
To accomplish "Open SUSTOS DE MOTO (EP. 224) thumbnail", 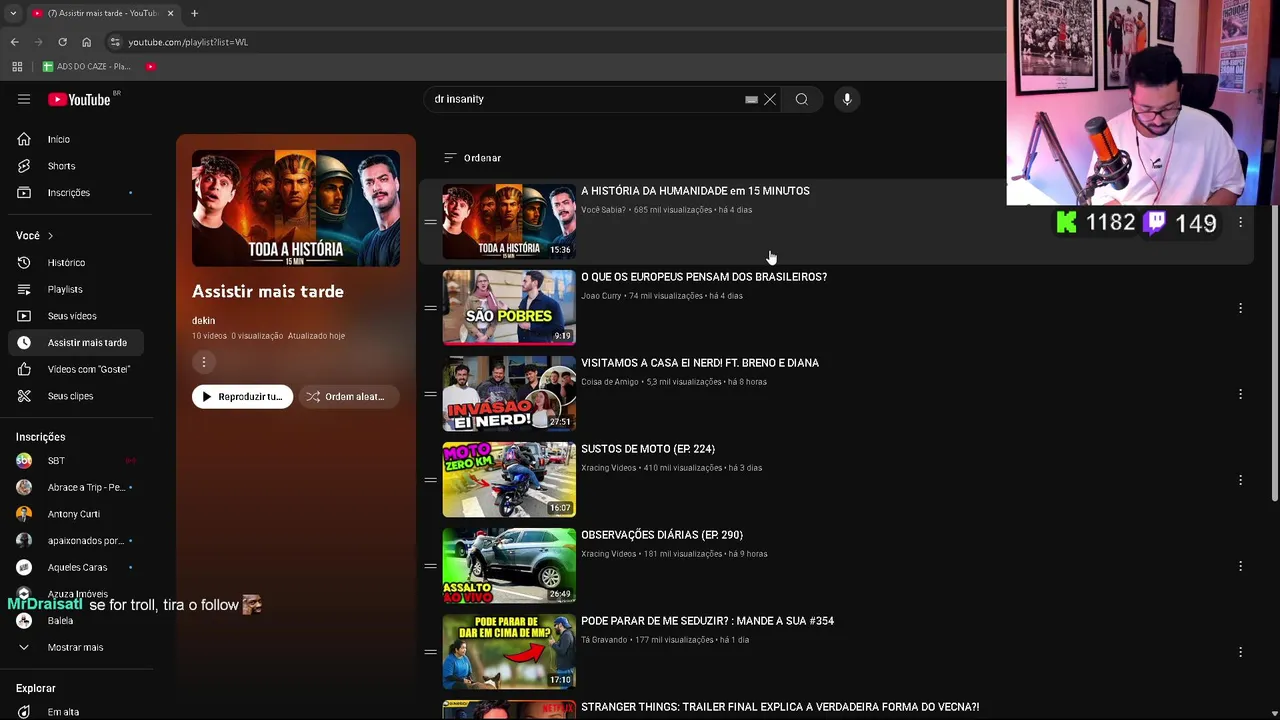I will click(x=509, y=480).
